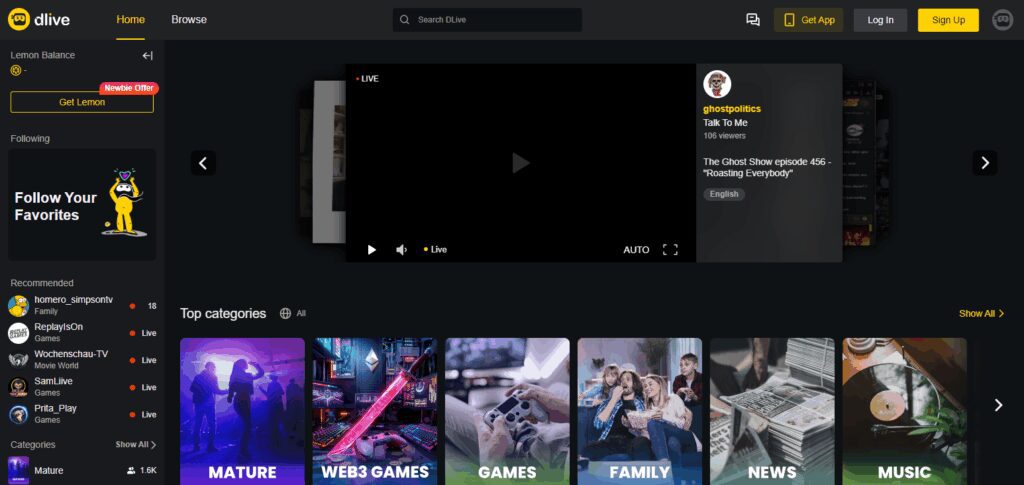Click the Prita_Play avatar icon
The image size is (1024, 485).
tap(18, 415)
